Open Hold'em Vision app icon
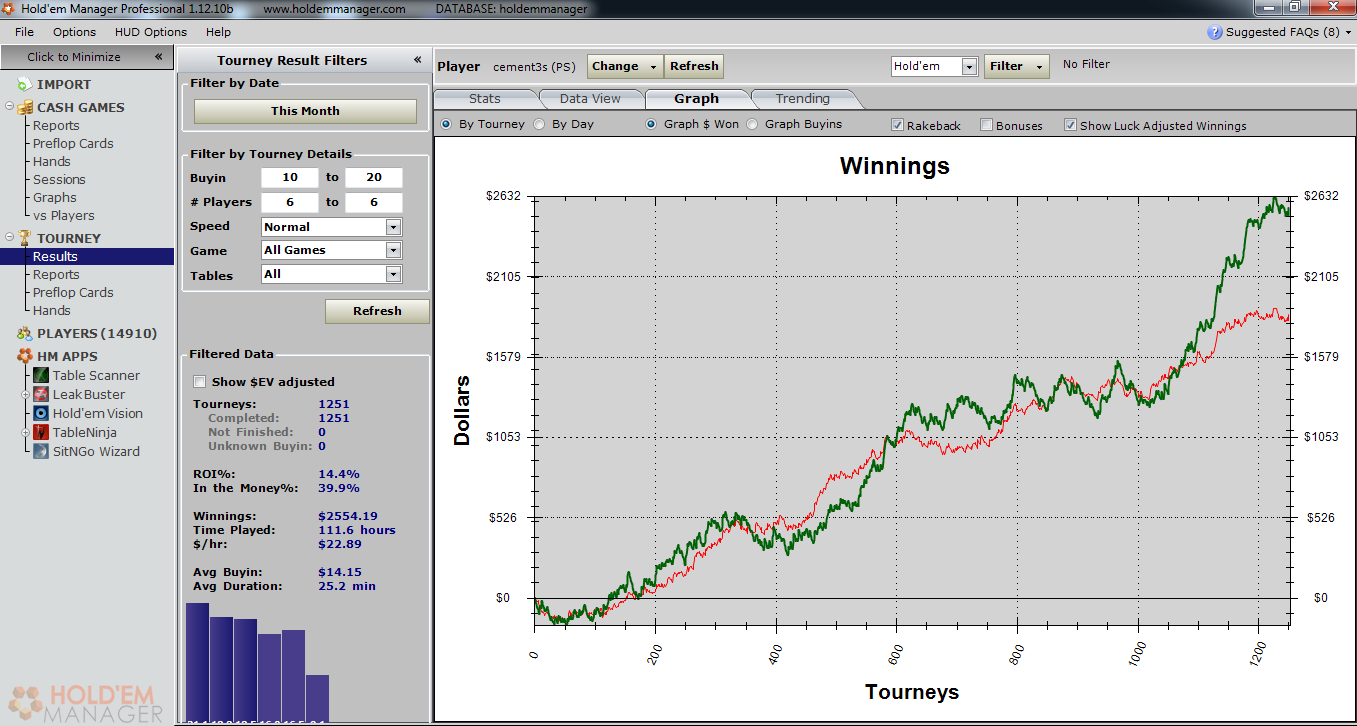The height and width of the screenshot is (726, 1357). point(41,413)
